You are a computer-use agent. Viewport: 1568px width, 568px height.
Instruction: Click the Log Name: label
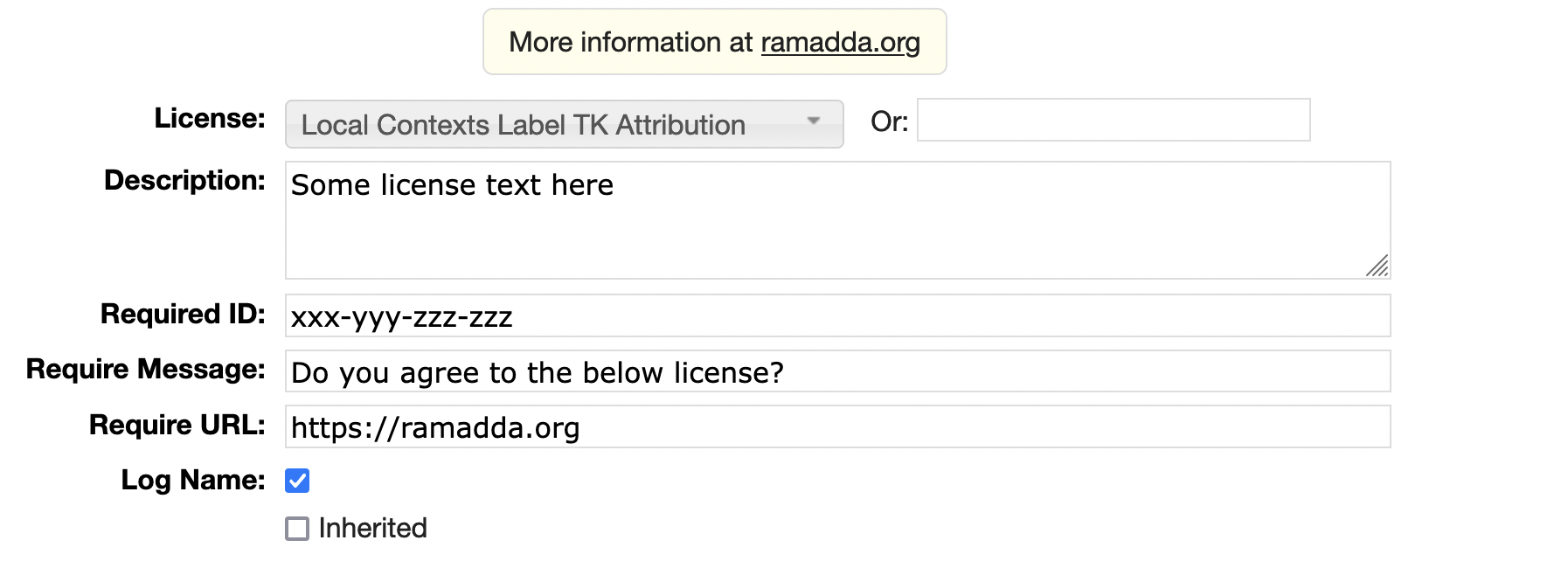click(192, 481)
